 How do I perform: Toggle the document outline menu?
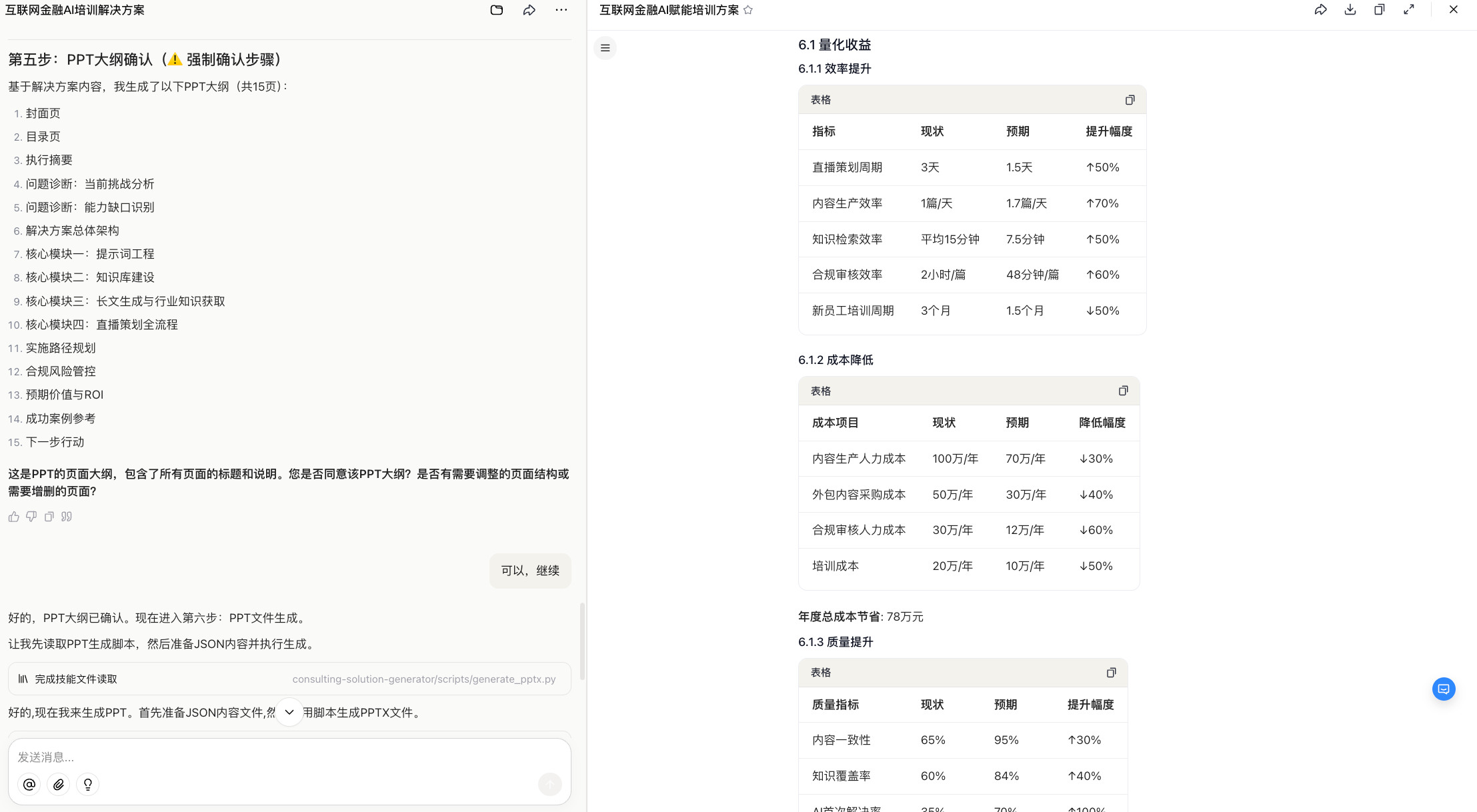pos(605,48)
